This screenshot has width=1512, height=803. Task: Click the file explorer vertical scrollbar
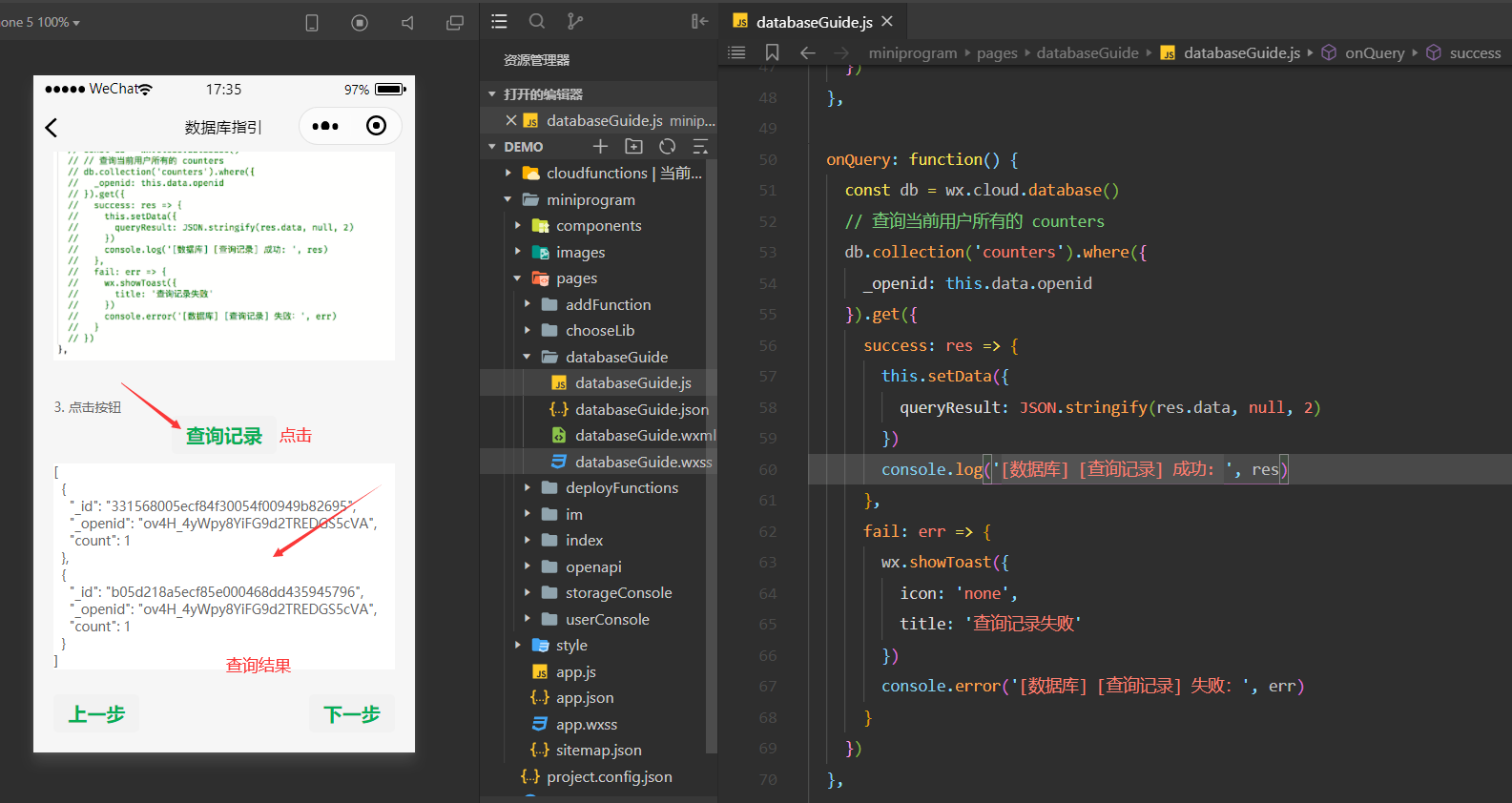coord(711,458)
